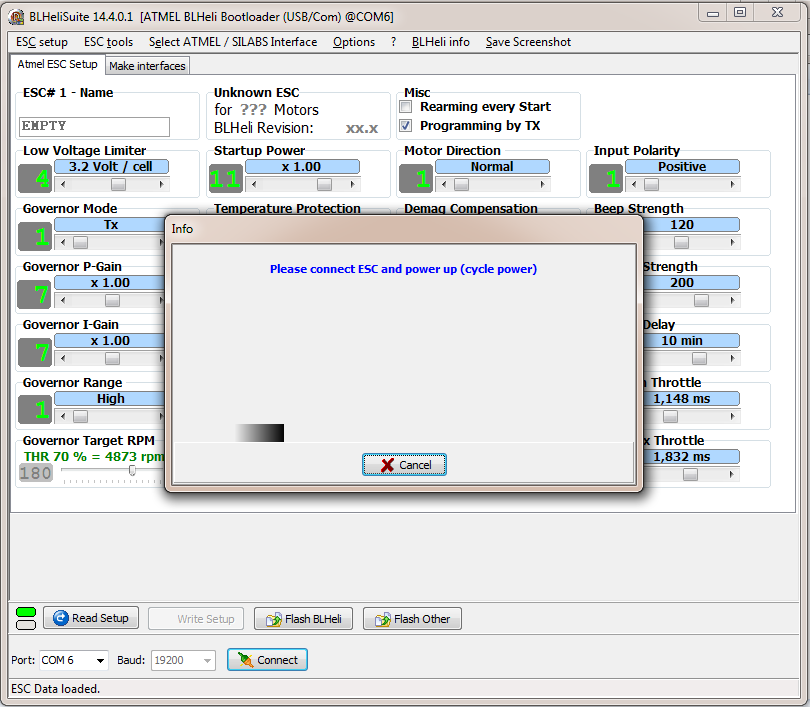Click the BLHeliSuite title bar app icon

[17, 17]
